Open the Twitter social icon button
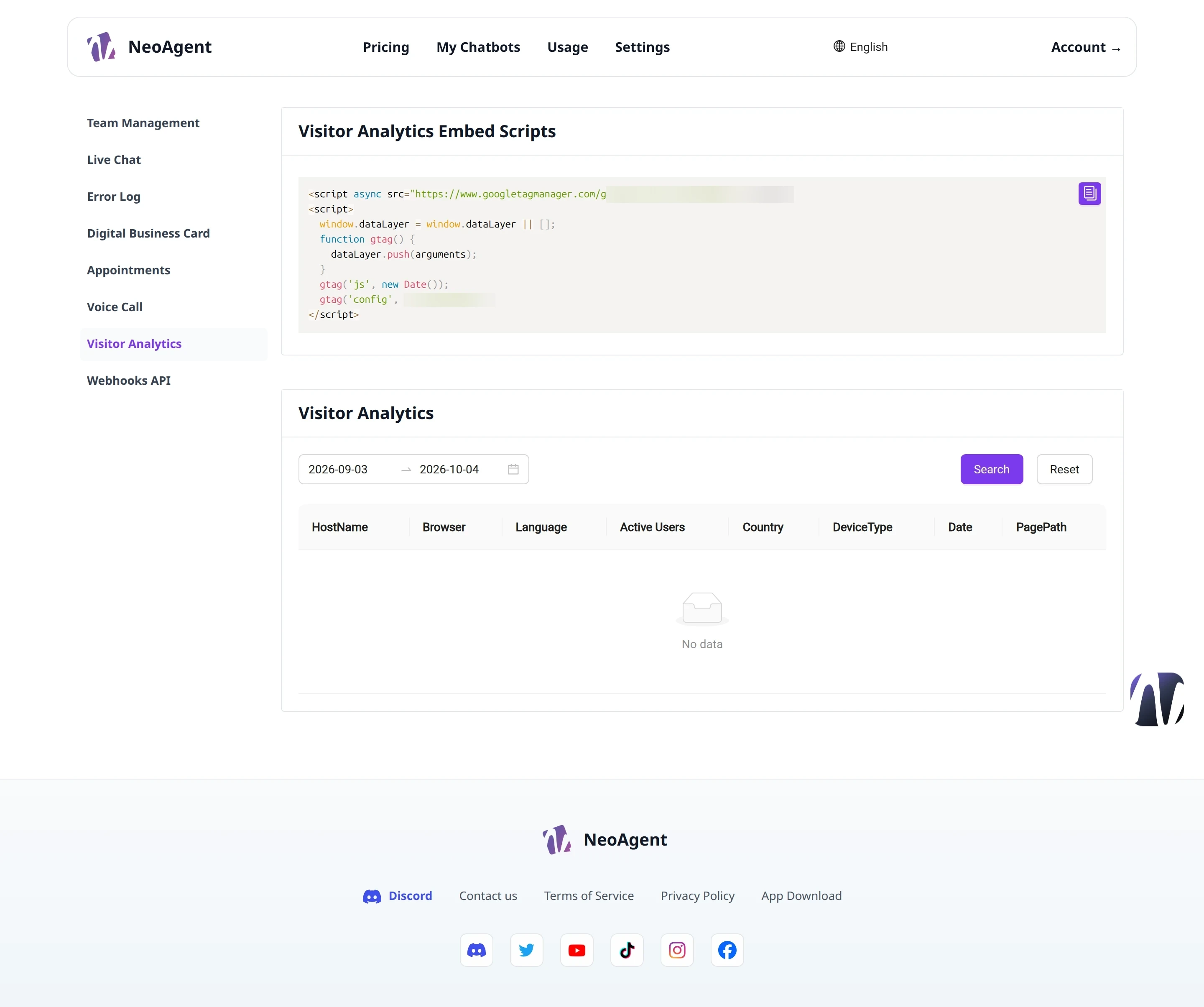The height and width of the screenshot is (1007, 1204). click(526, 950)
